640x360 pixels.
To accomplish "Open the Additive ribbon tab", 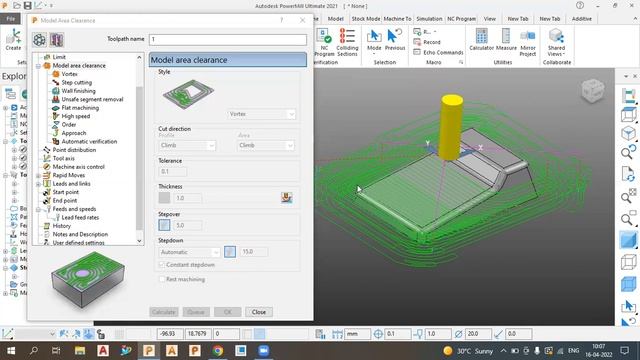I will [581, 19].
